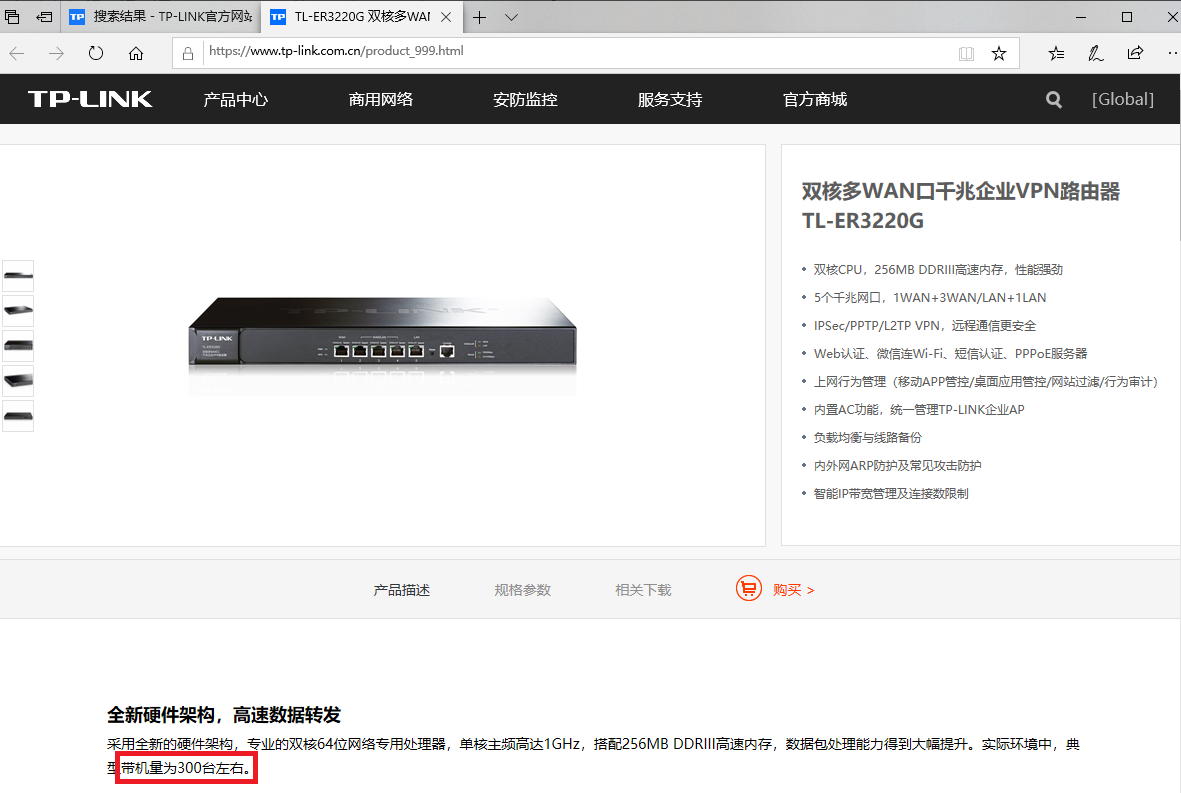This screenshot has height=793, width=1181.
Task: Open the favorites hub icon
Action: [x=1056, y=53]
